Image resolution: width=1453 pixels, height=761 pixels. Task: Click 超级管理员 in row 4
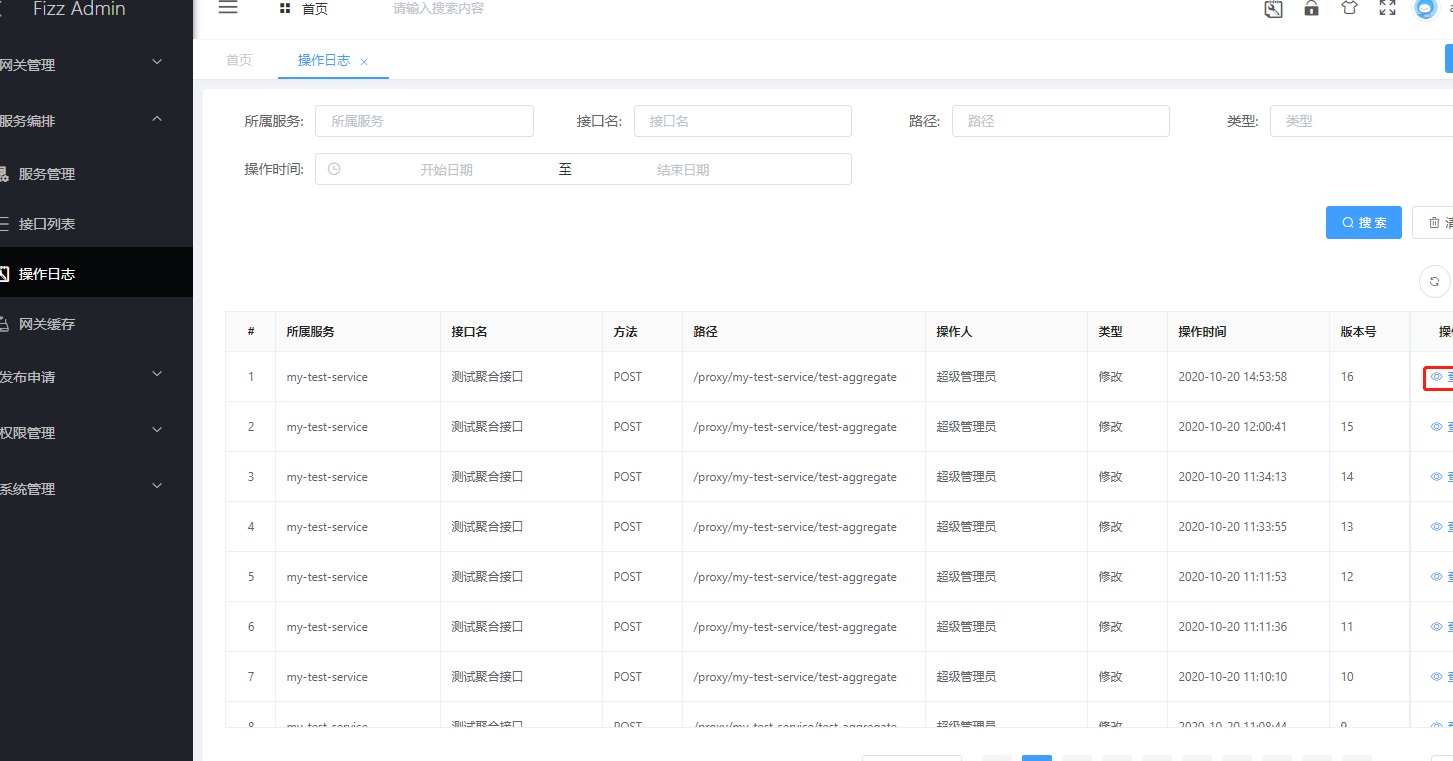pyautogui.click(x=966, y=527)
